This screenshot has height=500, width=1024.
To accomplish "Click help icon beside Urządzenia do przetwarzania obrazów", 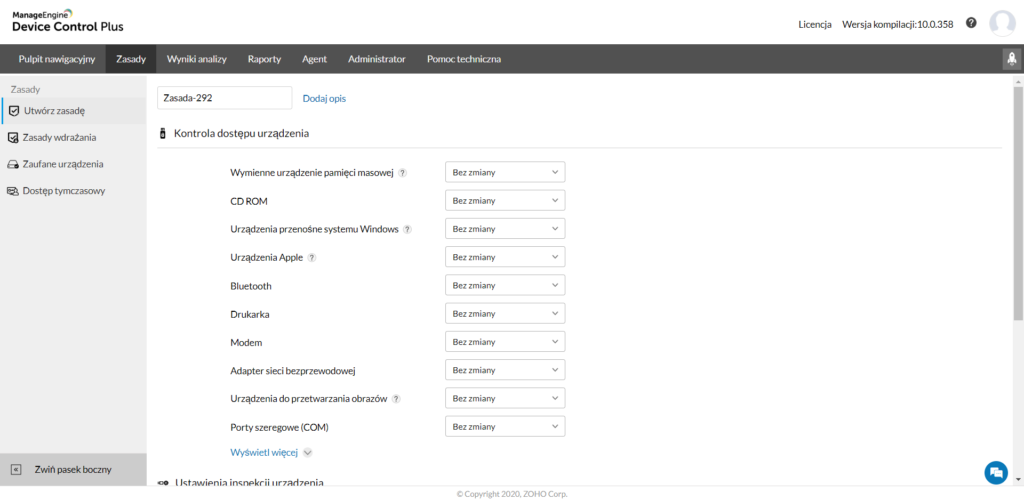I will (x=396, y=399).
